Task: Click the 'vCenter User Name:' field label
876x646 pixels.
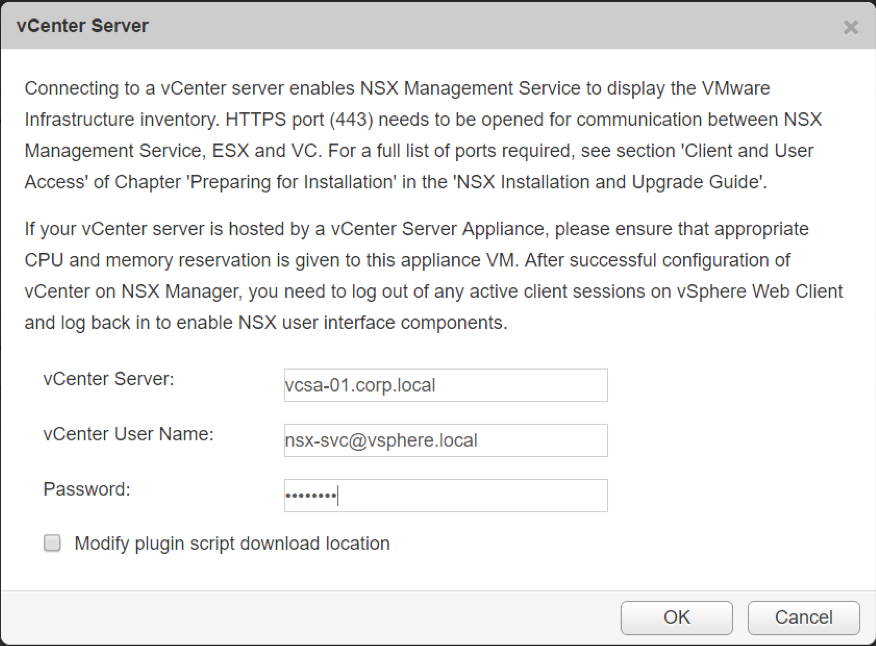Action: (128, 434)
